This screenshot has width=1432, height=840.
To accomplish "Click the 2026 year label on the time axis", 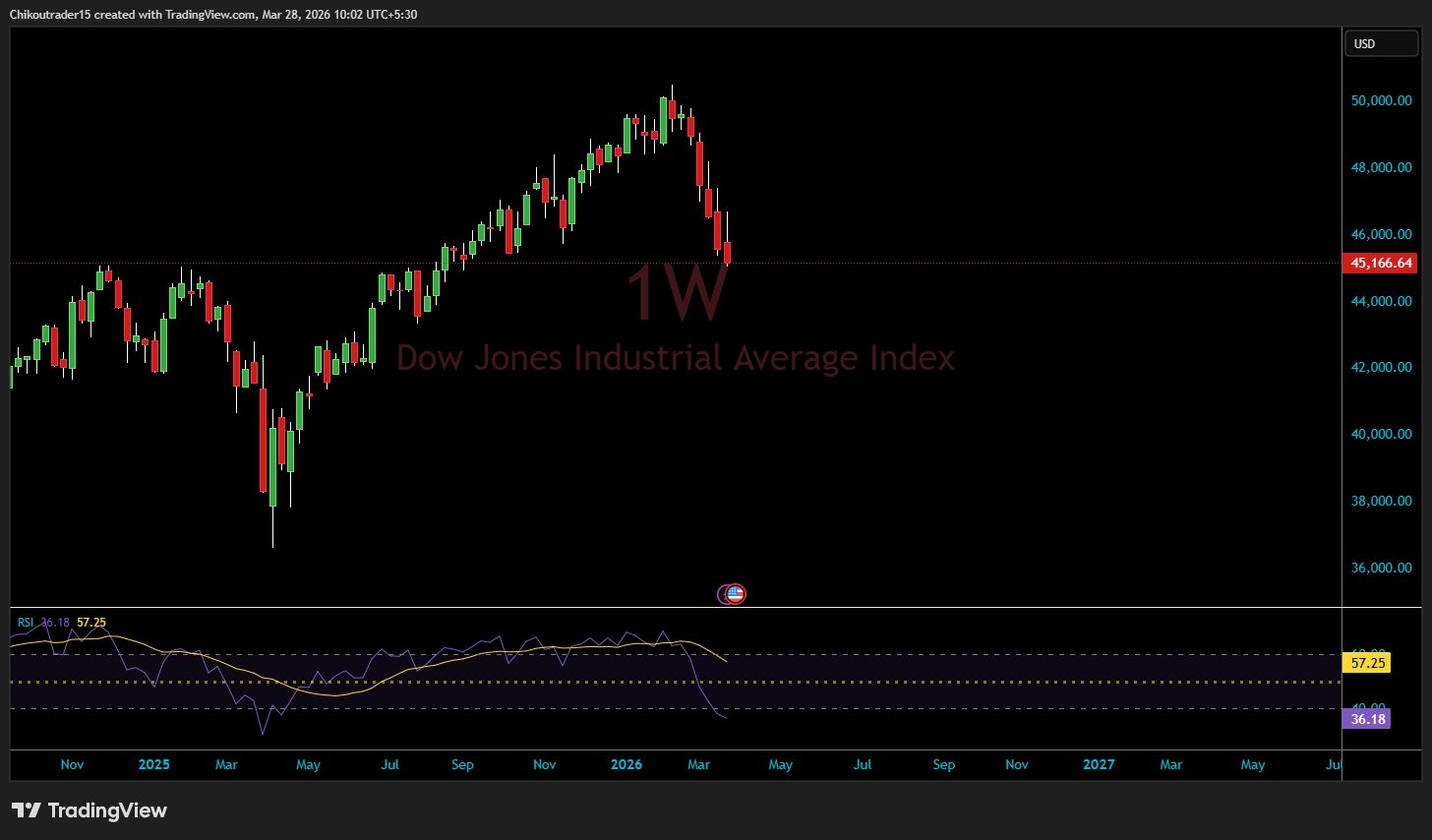I will tap(626, 764).
